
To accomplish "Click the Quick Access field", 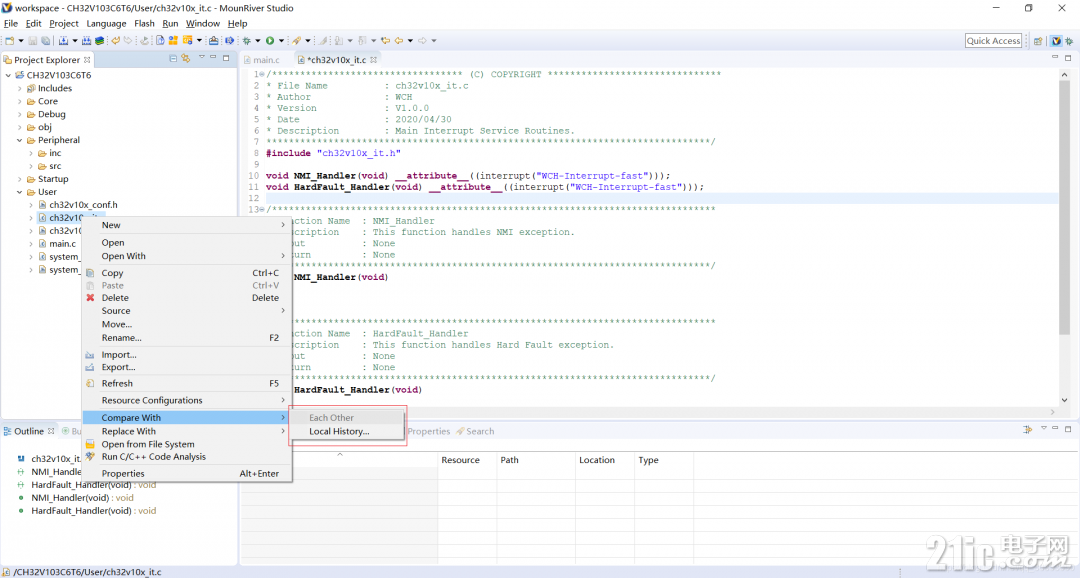I will [993, 41].
